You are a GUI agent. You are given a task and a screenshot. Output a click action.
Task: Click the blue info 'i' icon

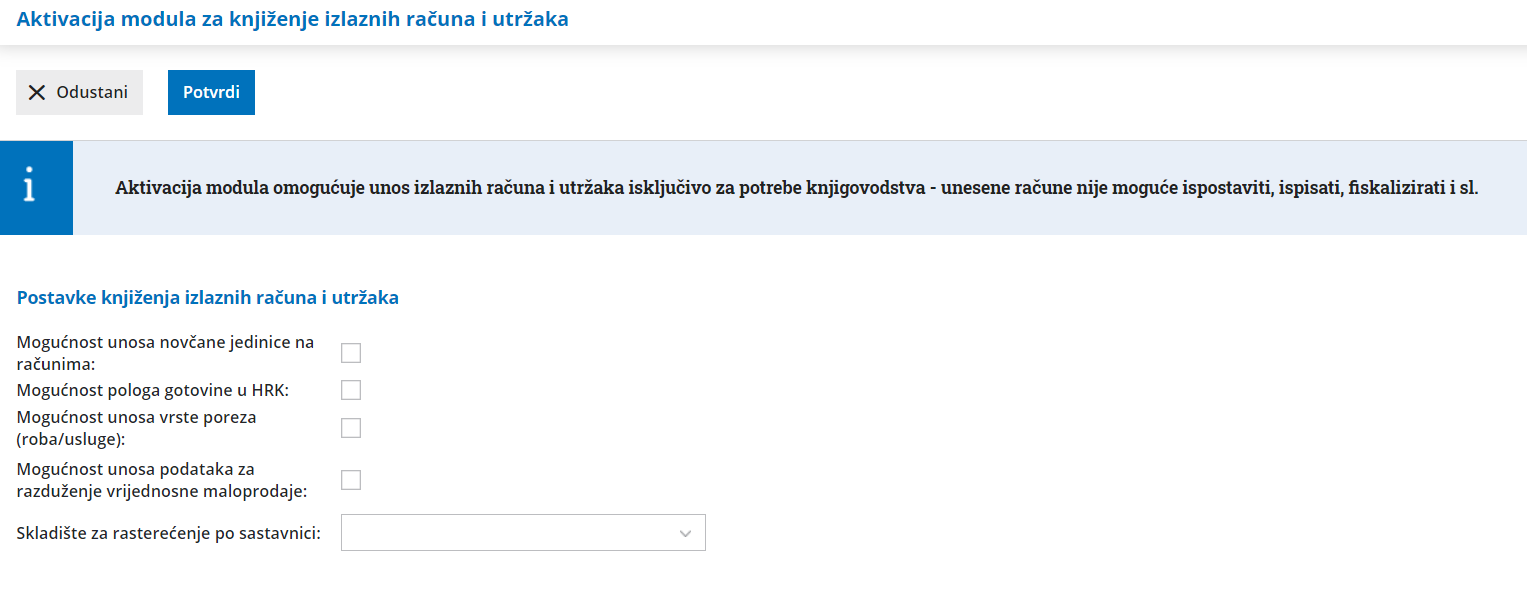click(36, 188)
